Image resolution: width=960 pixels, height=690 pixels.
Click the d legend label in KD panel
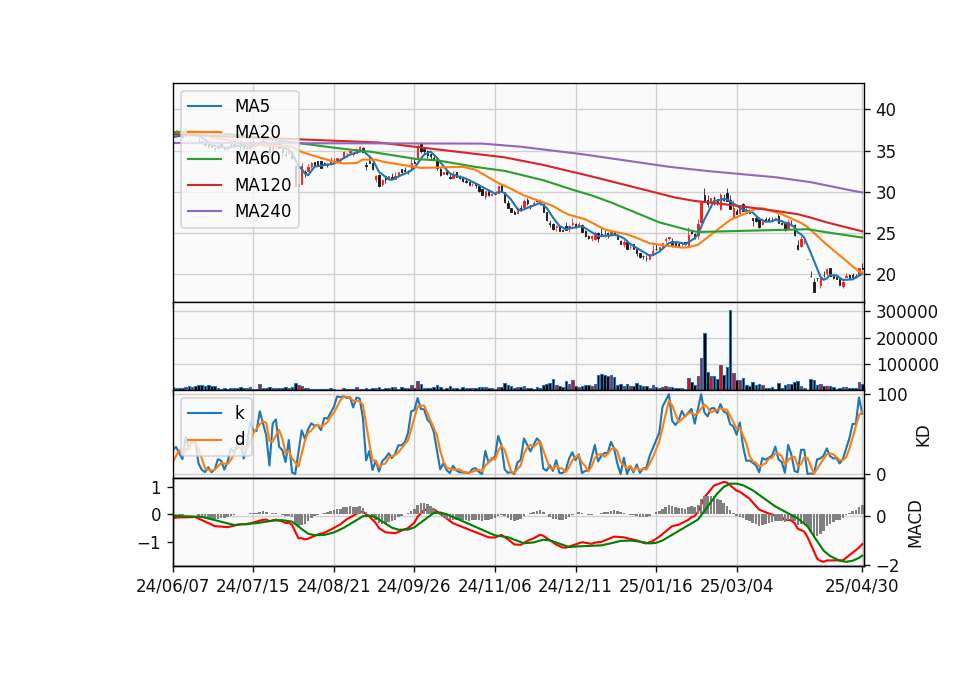(239, 439)
